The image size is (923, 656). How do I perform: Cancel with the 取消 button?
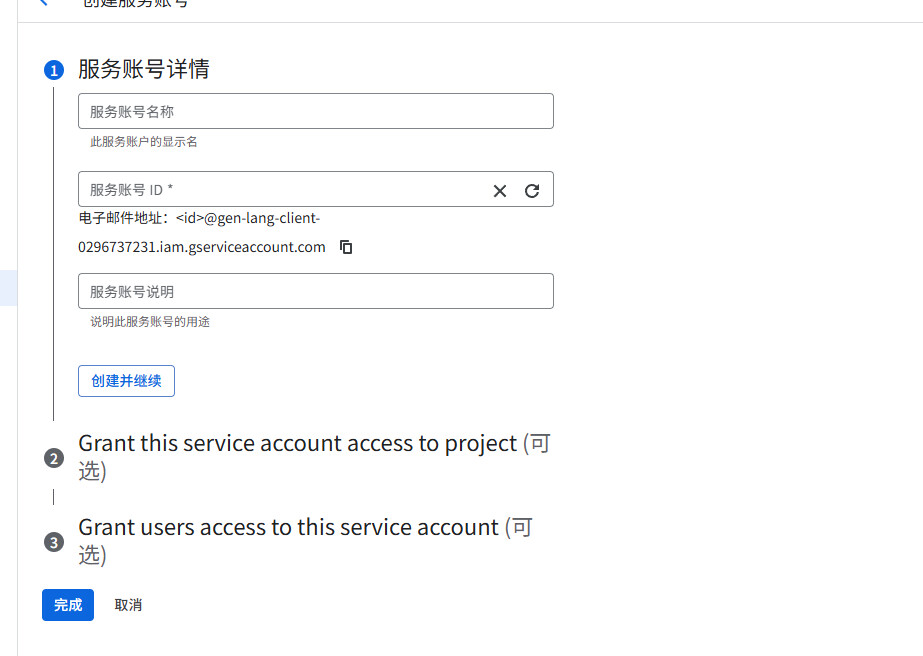[x=128, y=605]
